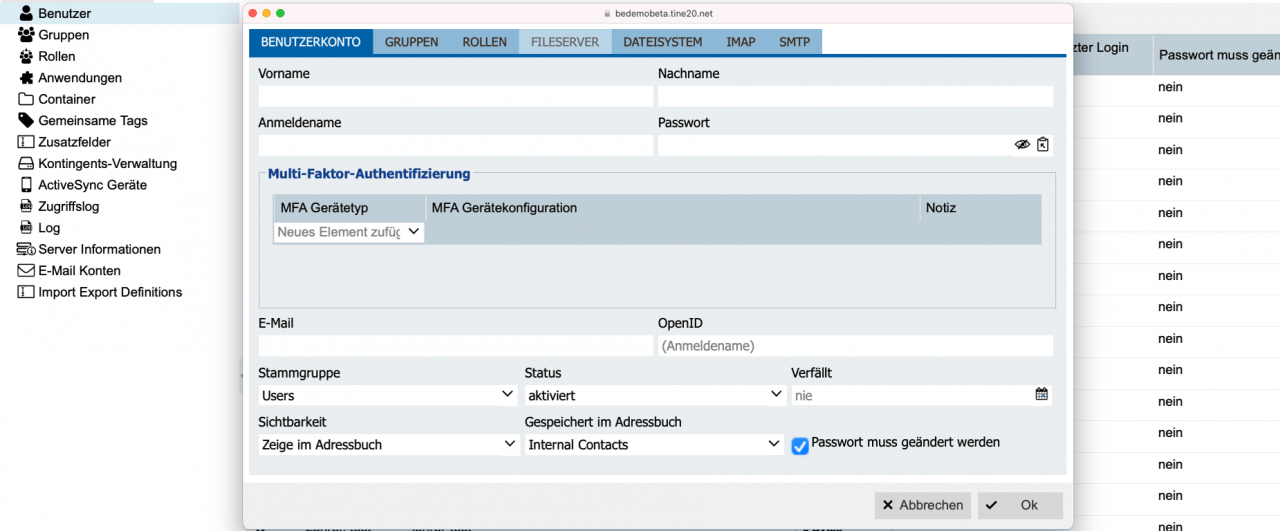Click the E-Mail Konten envelope icon

pyautogui.click(x=26, y=271)
